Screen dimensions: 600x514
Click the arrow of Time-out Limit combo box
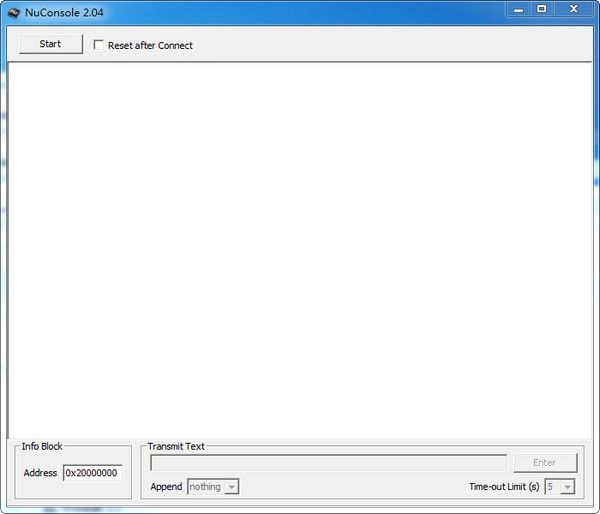568,487
